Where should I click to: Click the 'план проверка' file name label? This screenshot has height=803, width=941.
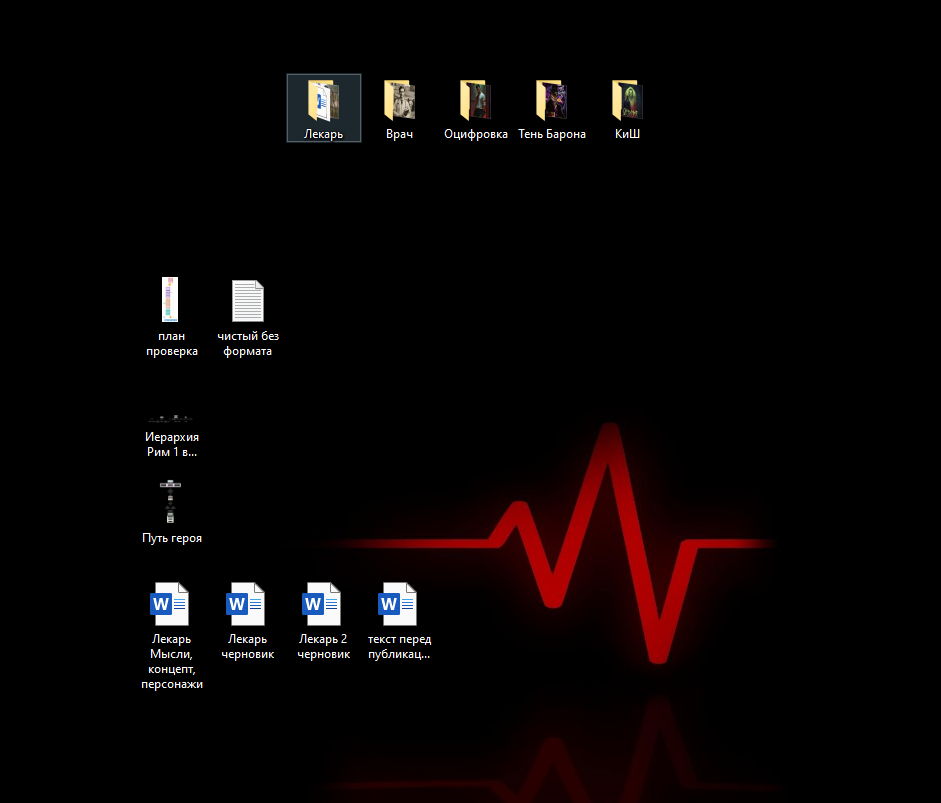pyautogui.click(x=171, y=344)
